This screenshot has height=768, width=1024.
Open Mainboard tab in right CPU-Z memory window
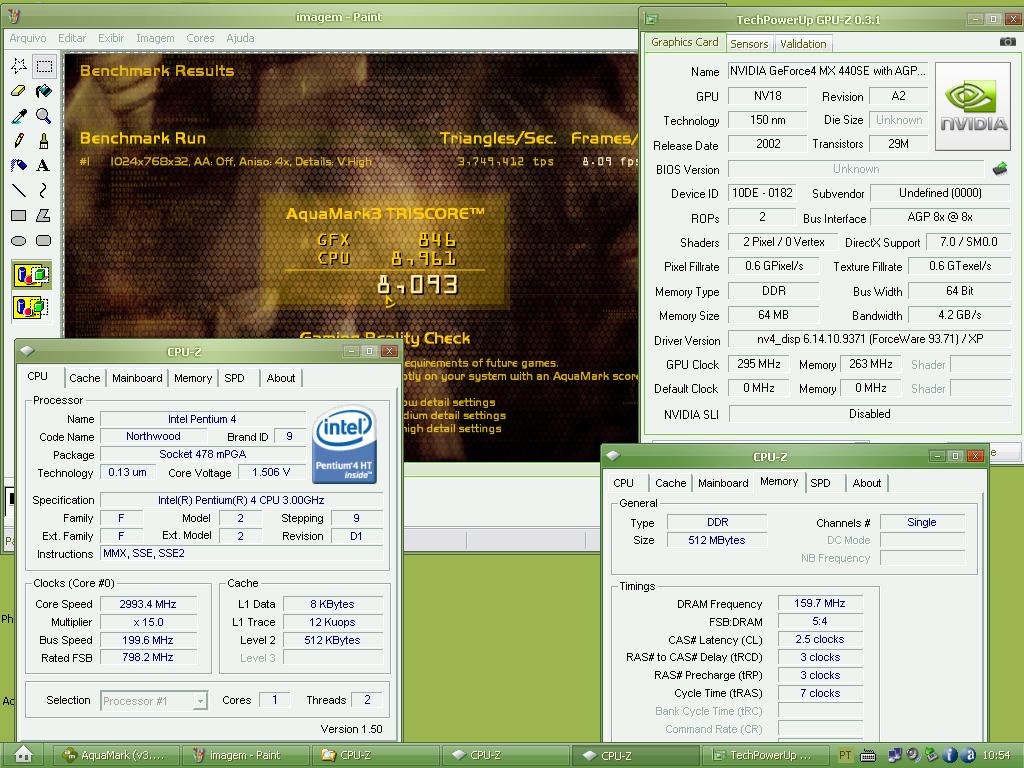[x=723, y=483]
